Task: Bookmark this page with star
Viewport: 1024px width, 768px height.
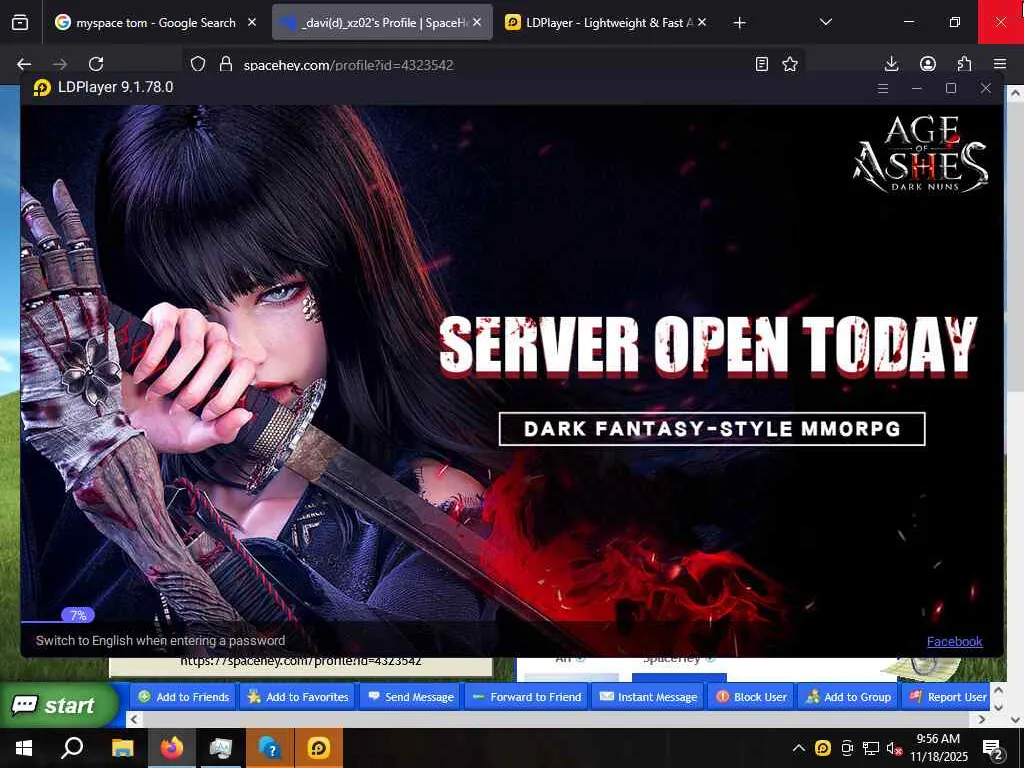Action: tap(790, 64)
